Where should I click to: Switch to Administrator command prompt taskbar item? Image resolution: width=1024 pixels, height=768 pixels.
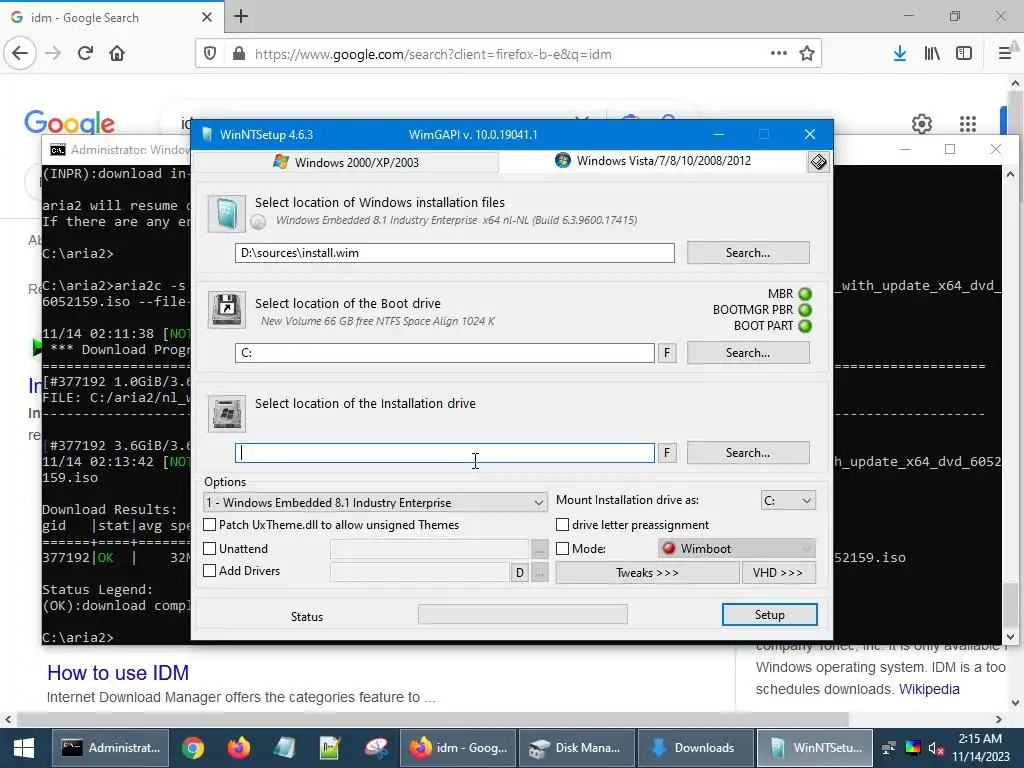point(110,748)
